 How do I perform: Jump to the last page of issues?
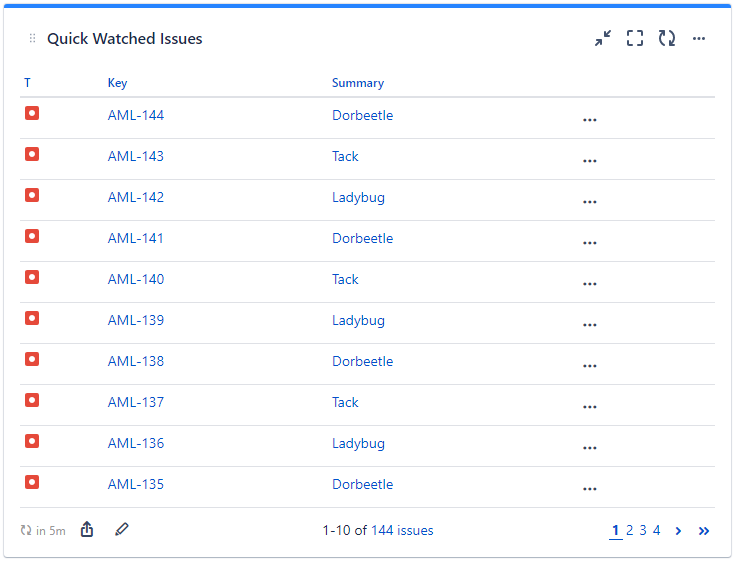tap(704, 531)
